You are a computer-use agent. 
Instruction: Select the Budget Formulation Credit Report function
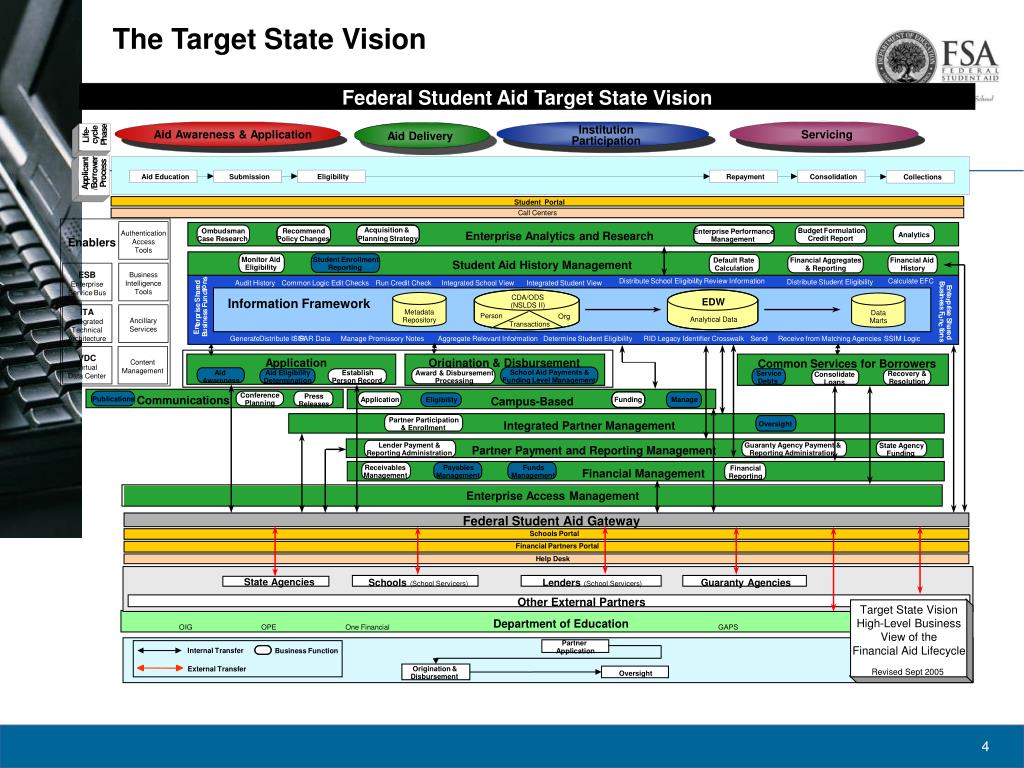click(x=831, y=234)
